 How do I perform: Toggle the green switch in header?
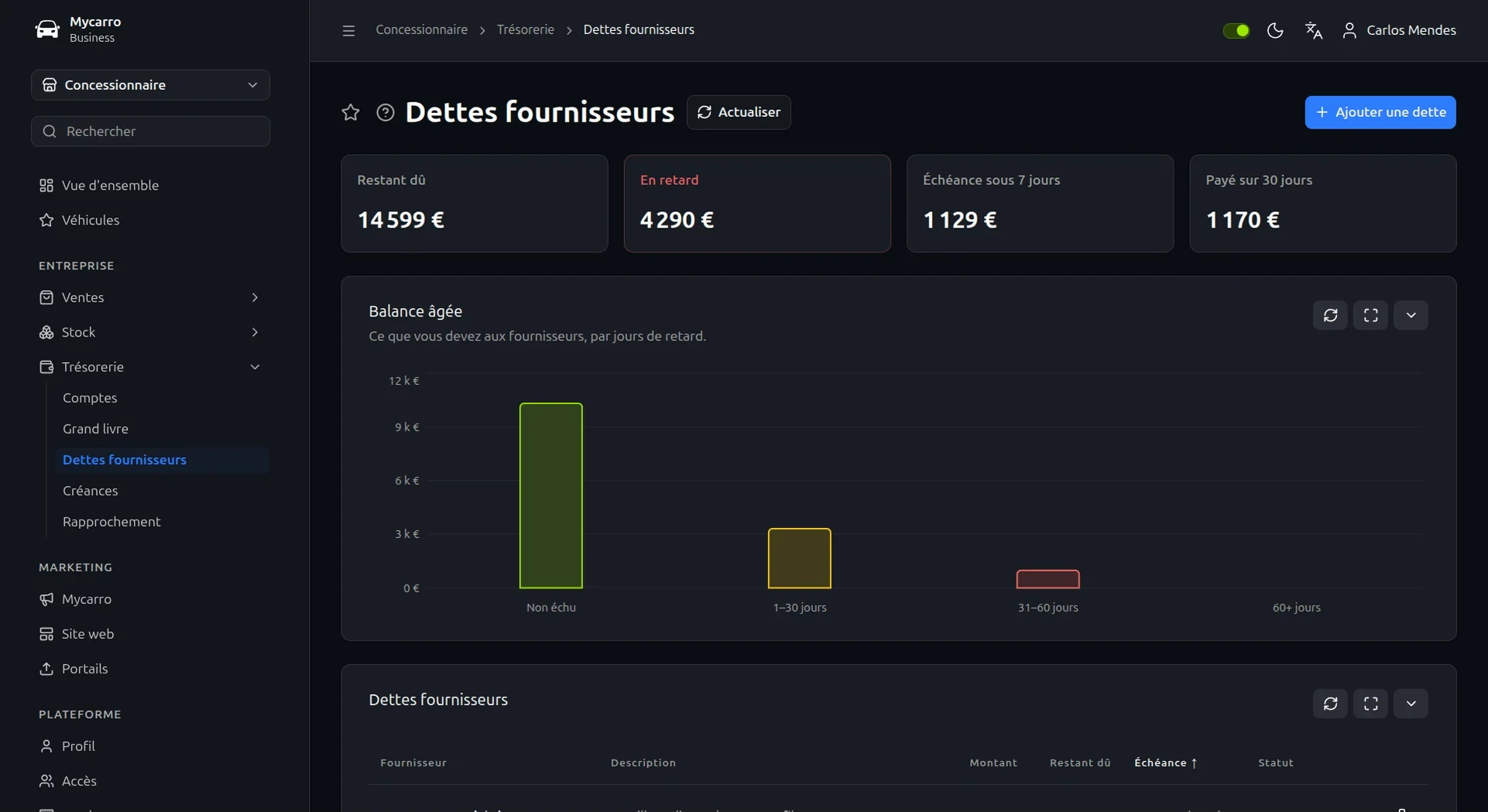[1236, 30]
